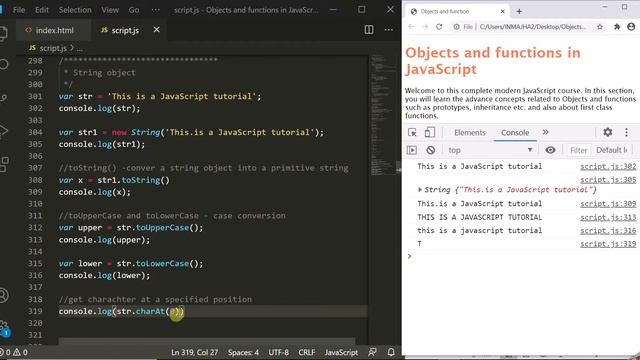Open the notifications bell in status bar
This screenshot has width=640, height=360.
(391, 352)
